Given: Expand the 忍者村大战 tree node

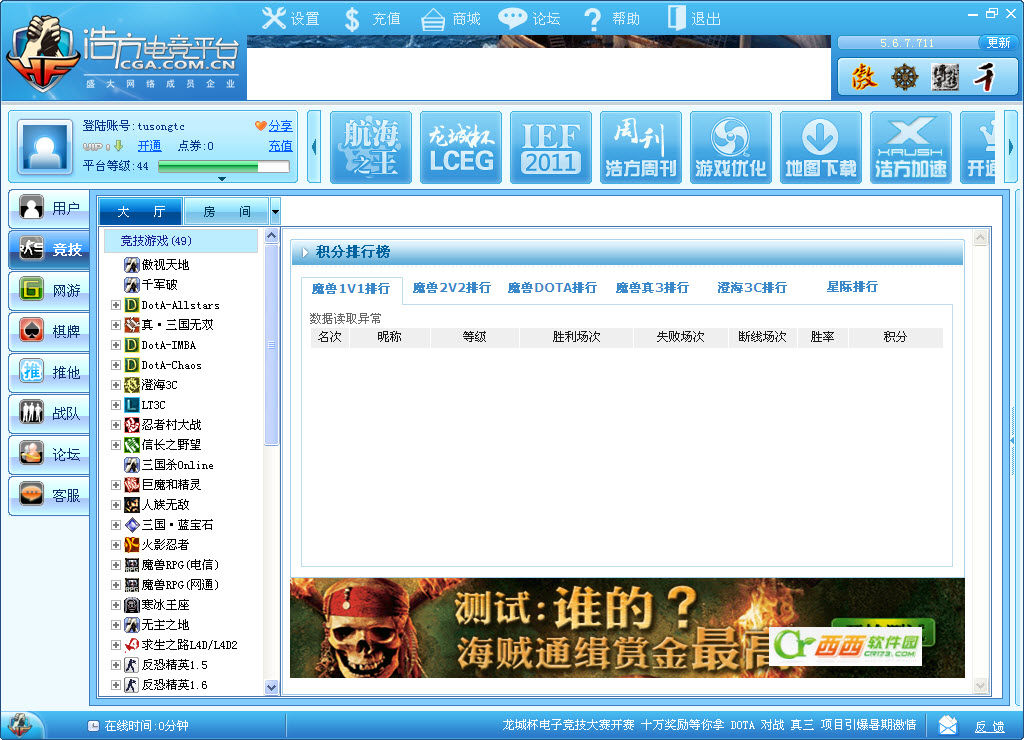Looking at the screenshot, I should pyautogui.click(x=116, y=425).
